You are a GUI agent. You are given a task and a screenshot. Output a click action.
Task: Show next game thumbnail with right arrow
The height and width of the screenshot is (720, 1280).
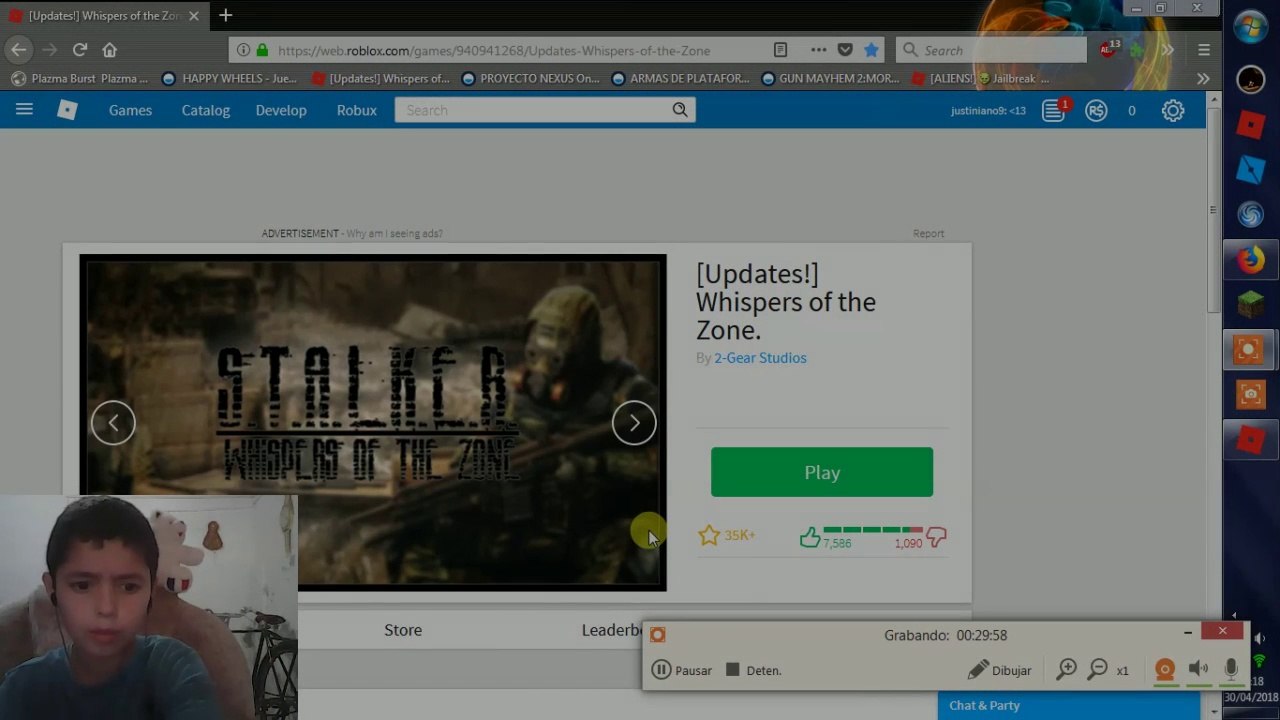click(634, 423)
